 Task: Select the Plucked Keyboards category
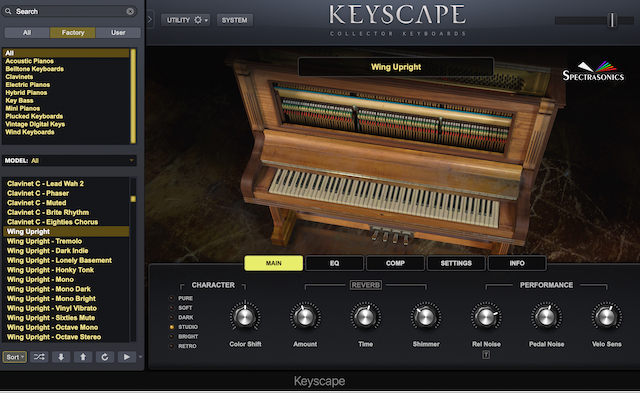(x=34, y=116)
